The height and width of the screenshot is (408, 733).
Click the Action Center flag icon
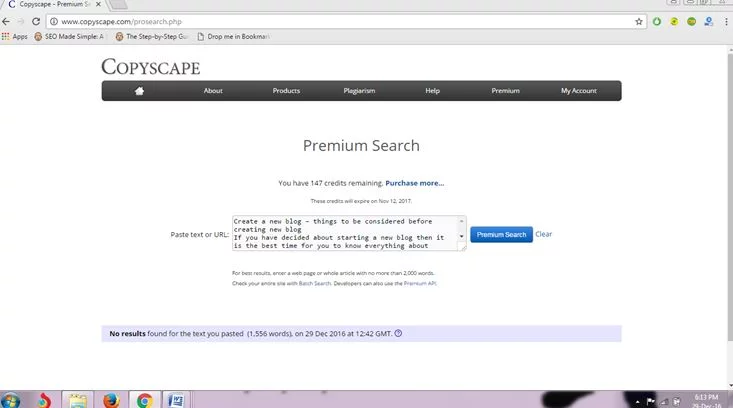pos(650,401)
